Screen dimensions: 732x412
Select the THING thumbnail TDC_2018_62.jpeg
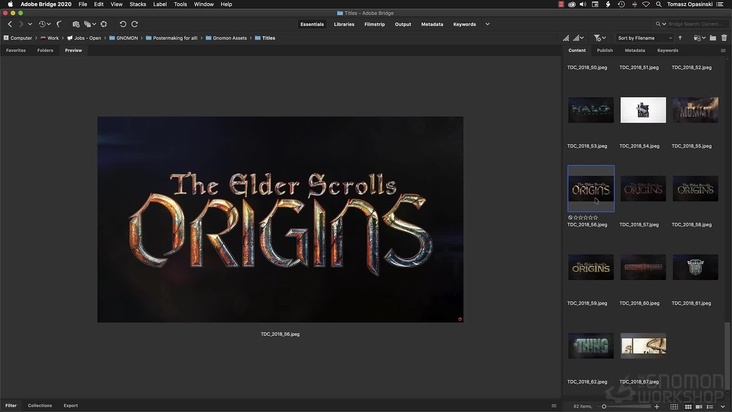point(591,346)
